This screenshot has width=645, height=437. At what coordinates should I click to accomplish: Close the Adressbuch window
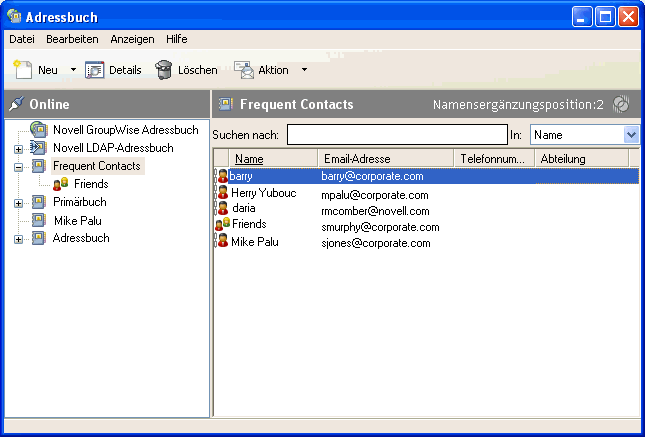coord(629,17)
